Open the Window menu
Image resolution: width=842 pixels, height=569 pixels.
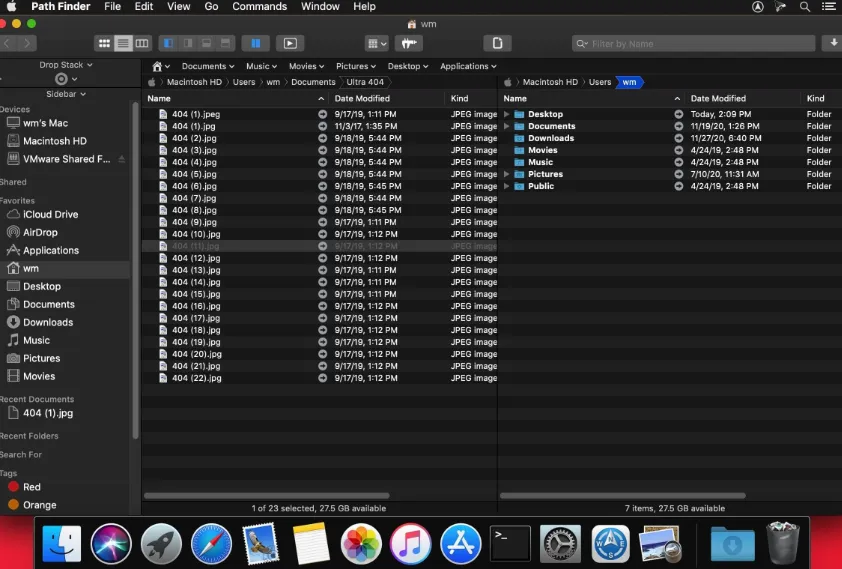tap(320, 6)
